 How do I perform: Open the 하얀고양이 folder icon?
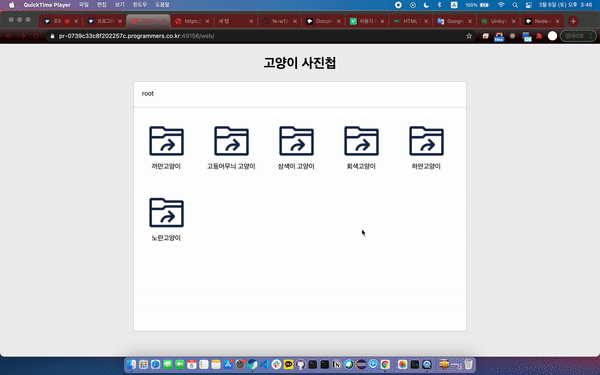coord(426,141)
